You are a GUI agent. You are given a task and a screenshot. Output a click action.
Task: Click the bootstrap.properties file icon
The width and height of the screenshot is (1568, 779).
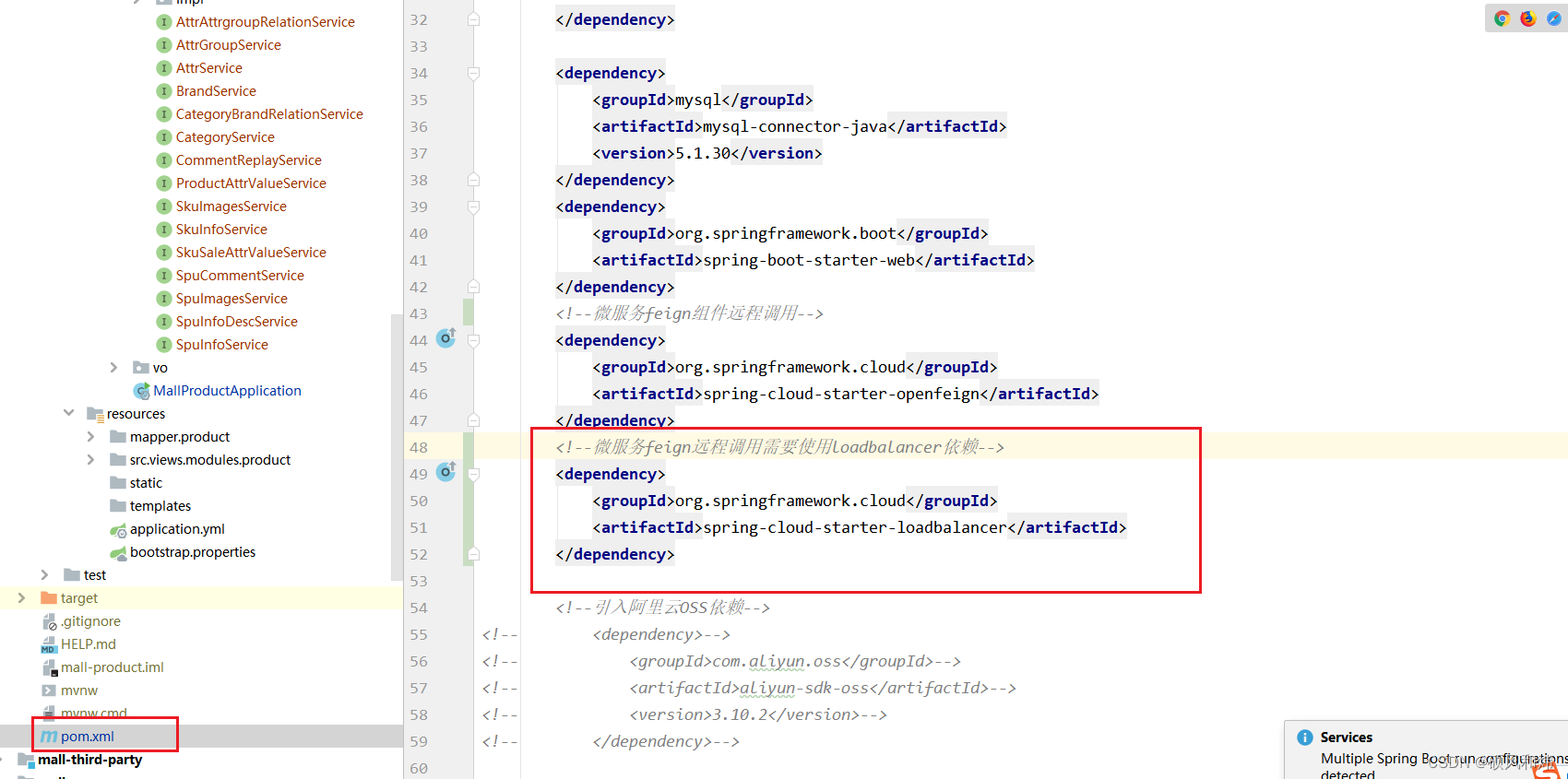tap(118, 552)
